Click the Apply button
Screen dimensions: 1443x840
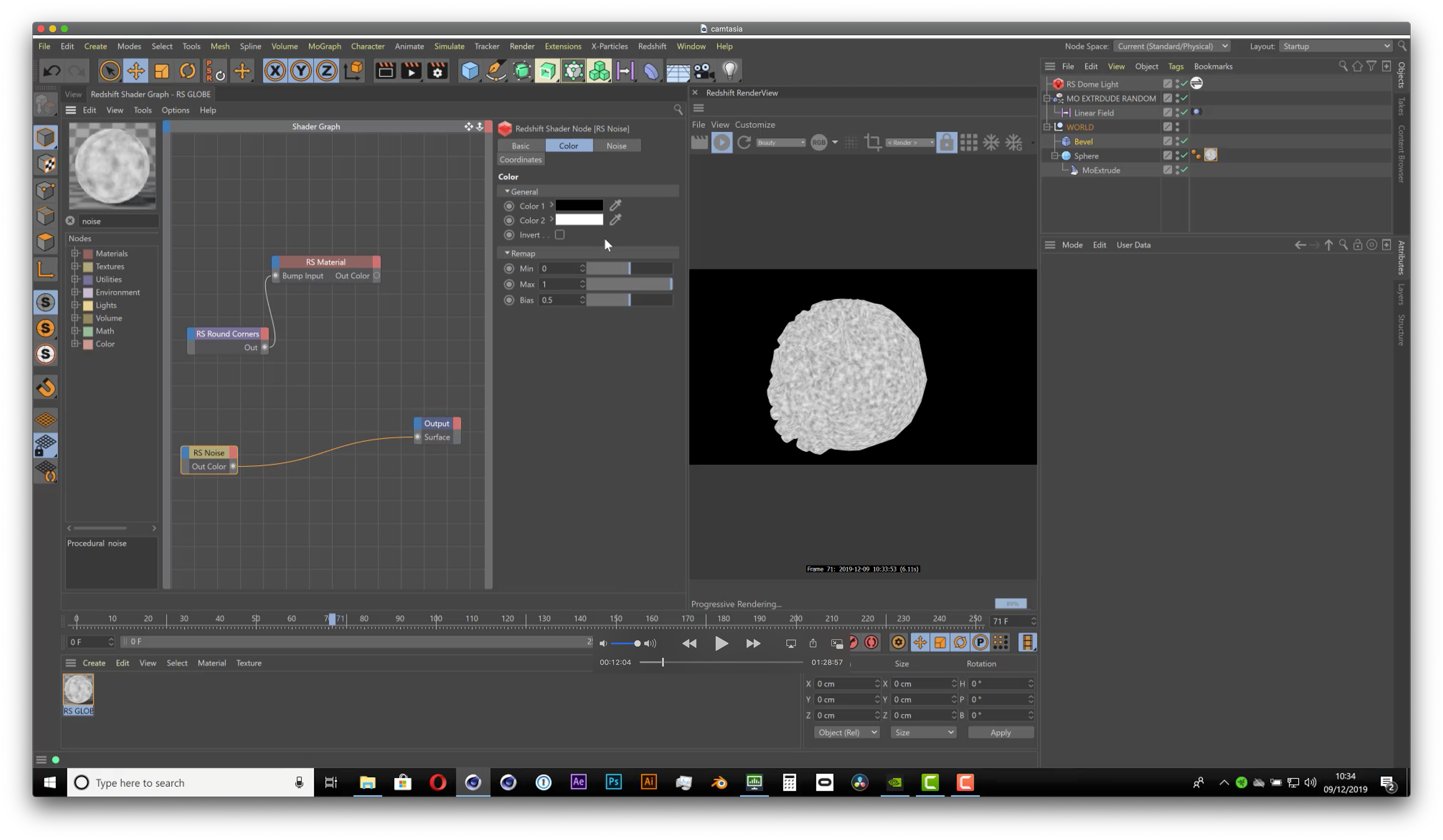click(x=1000, y=732)
